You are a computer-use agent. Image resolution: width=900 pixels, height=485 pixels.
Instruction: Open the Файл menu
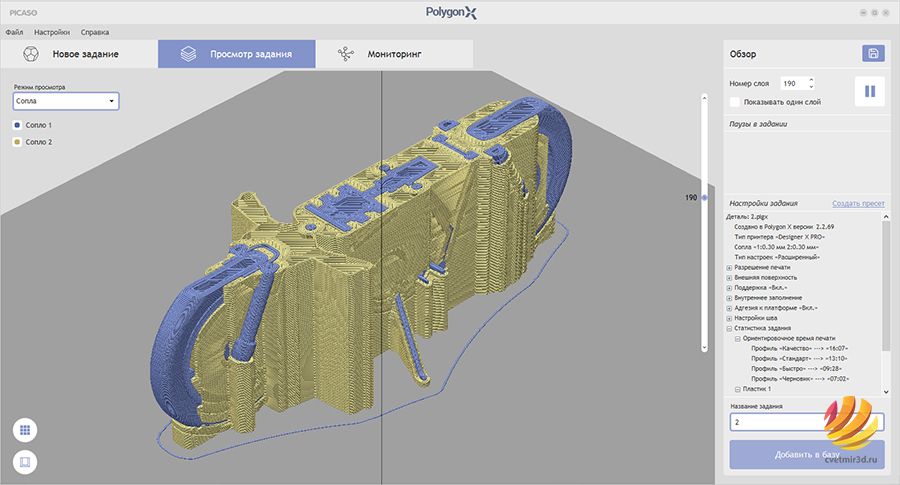(14, 32)
